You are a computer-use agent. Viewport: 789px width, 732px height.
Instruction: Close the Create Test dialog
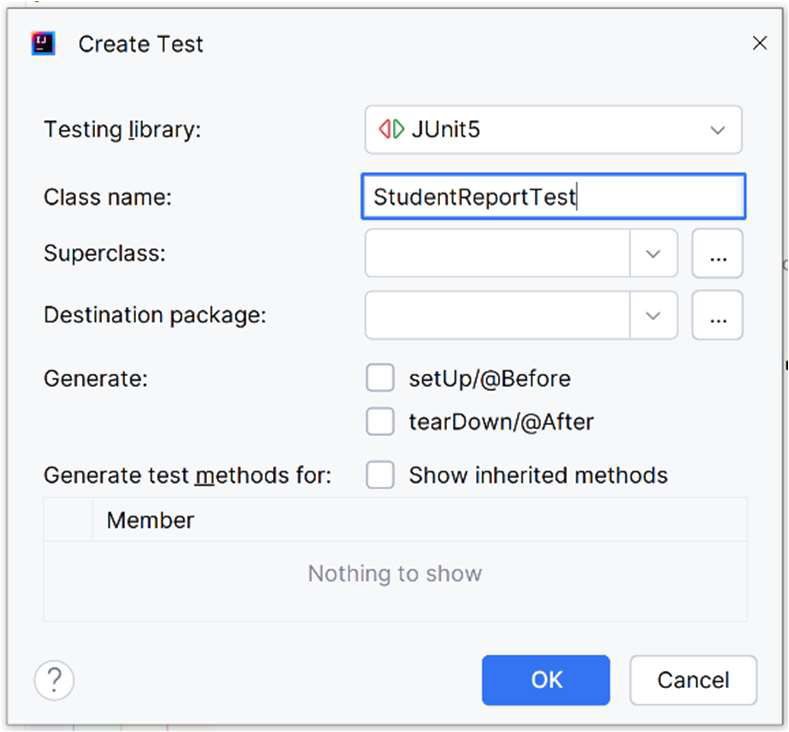(759, 43)
